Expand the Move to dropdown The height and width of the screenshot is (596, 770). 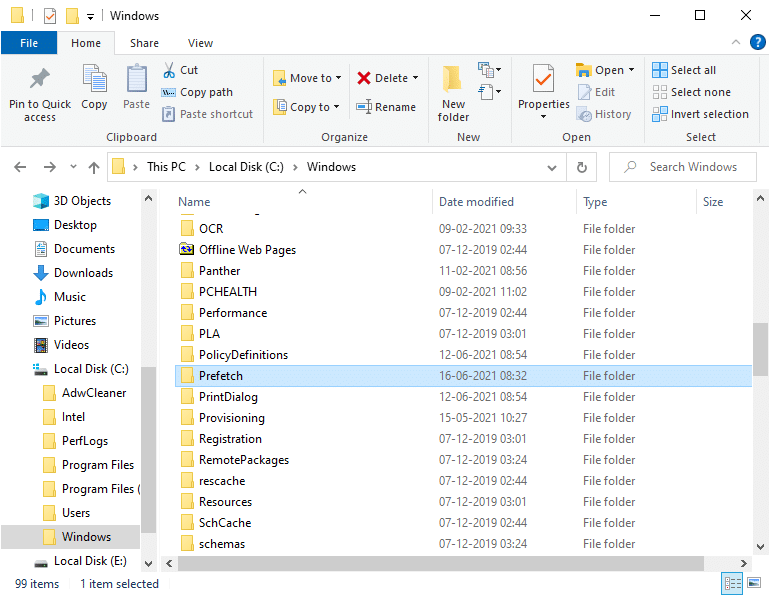tap(338, 78)
